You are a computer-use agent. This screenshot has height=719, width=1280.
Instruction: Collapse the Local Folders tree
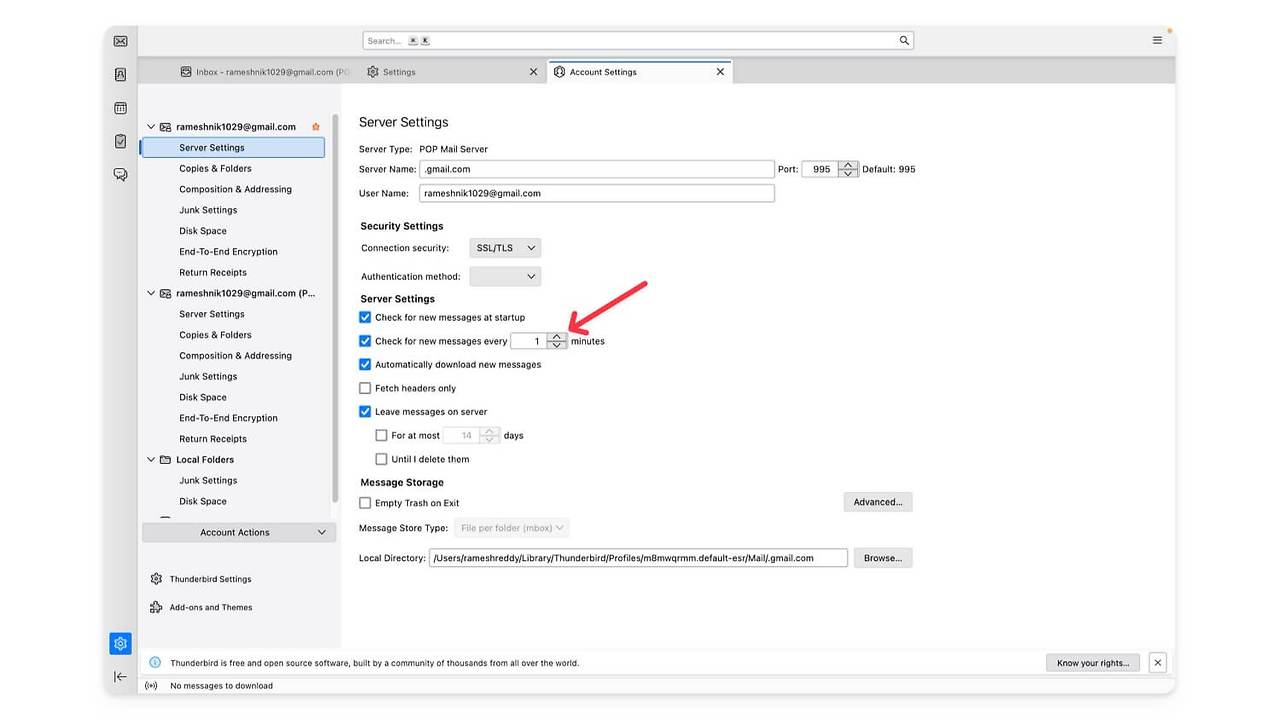coord(151,460)
